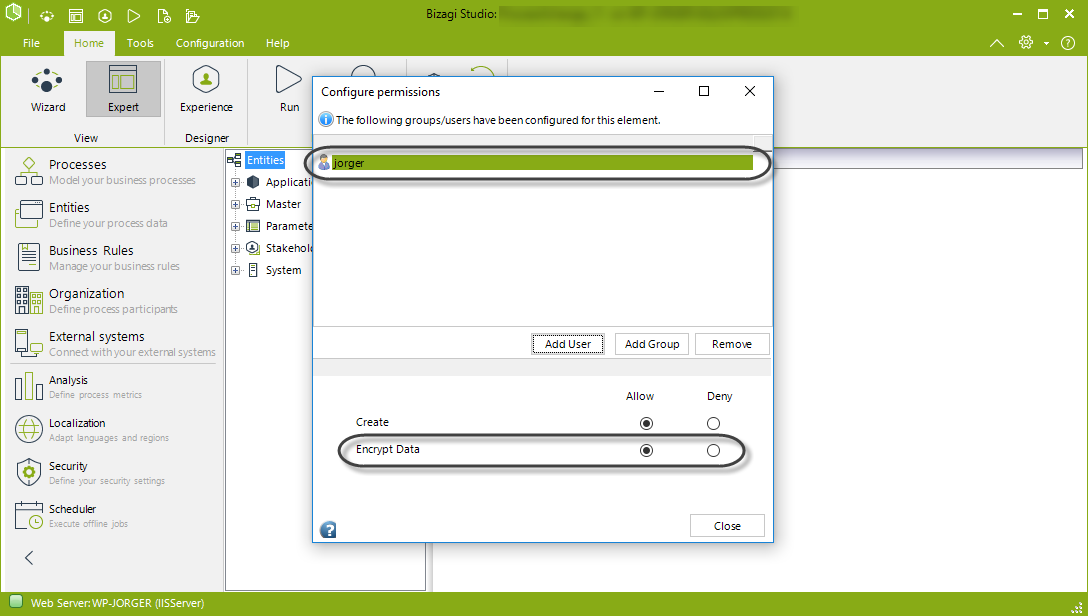
Task: Select the System tree item
Action: tap(283, 270)
